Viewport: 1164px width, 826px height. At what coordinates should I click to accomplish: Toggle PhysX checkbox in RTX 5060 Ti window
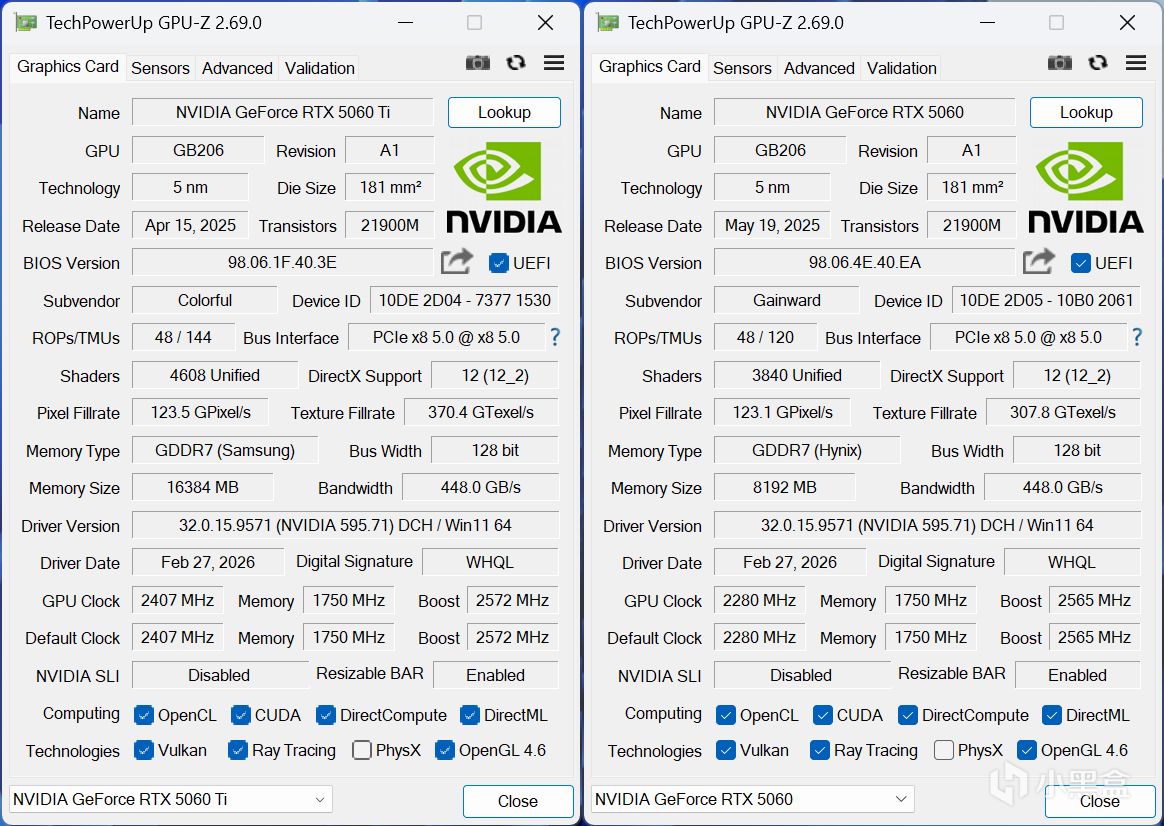pyautogui.click(x=362, y=750)
